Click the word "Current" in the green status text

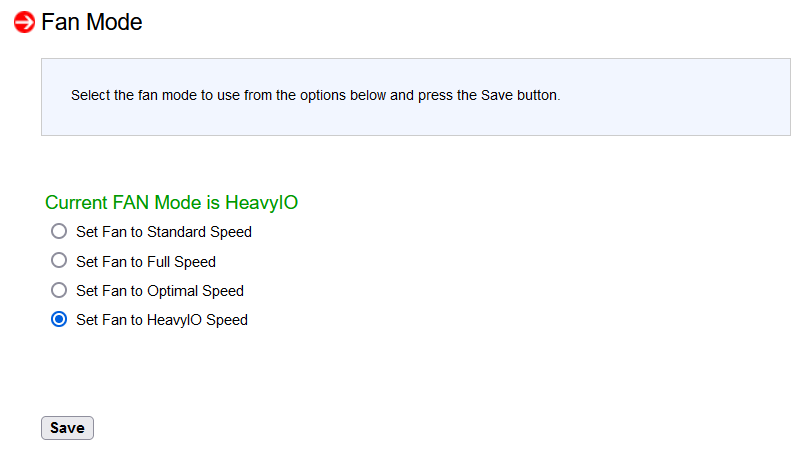76,203
